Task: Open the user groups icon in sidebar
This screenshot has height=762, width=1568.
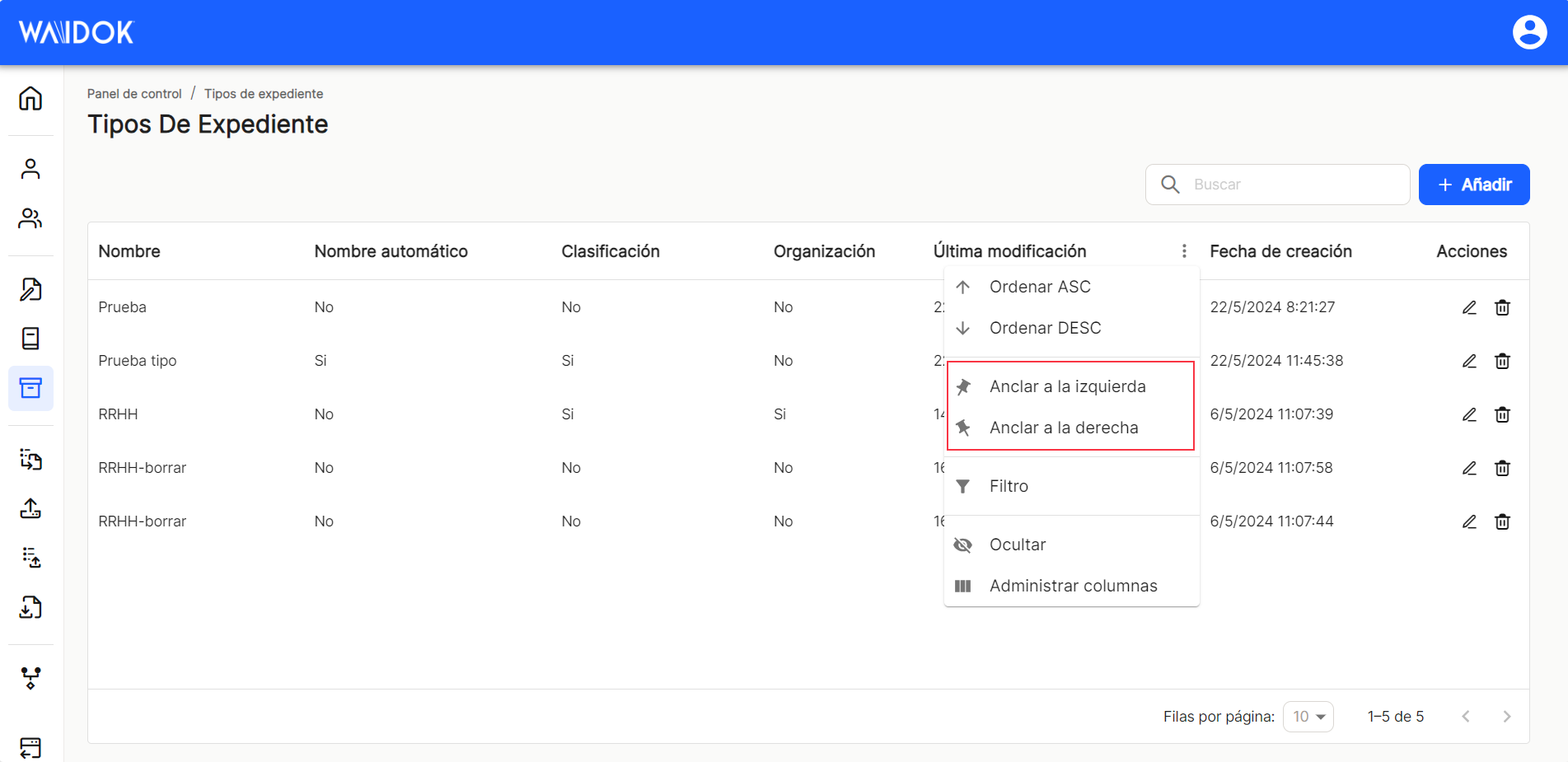Action: 30,218
